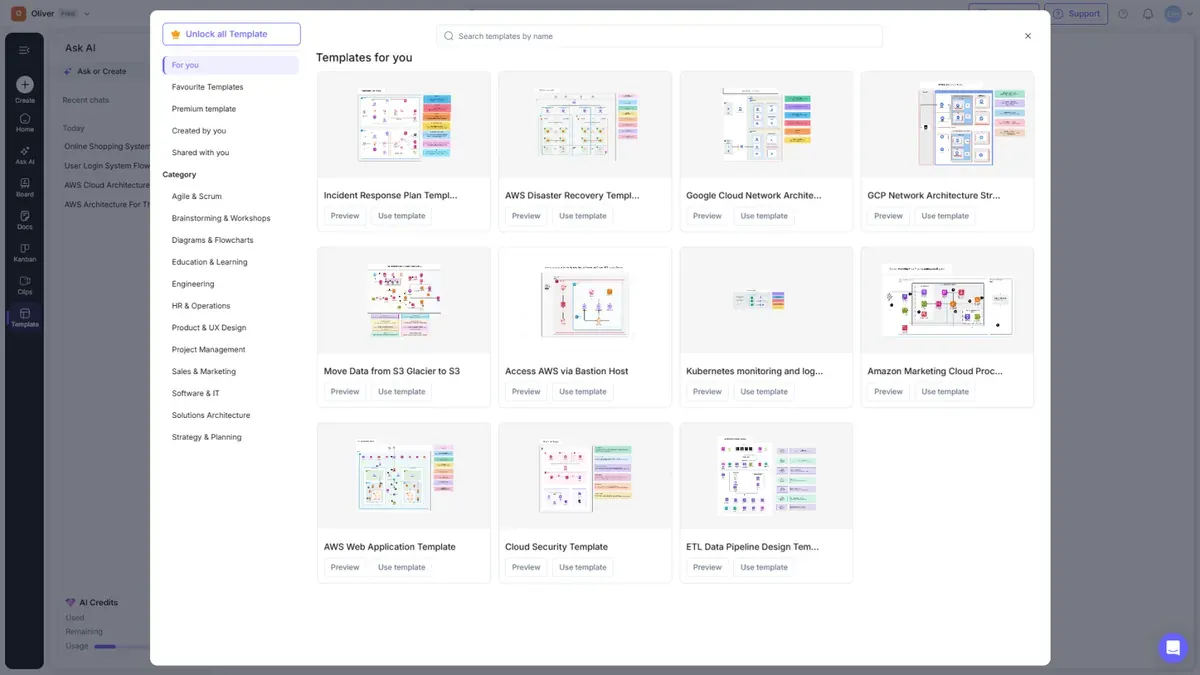The image size is (1200, 675).
Task: Preview Move Data from S3 Glacier template
Action: point(345,392)
